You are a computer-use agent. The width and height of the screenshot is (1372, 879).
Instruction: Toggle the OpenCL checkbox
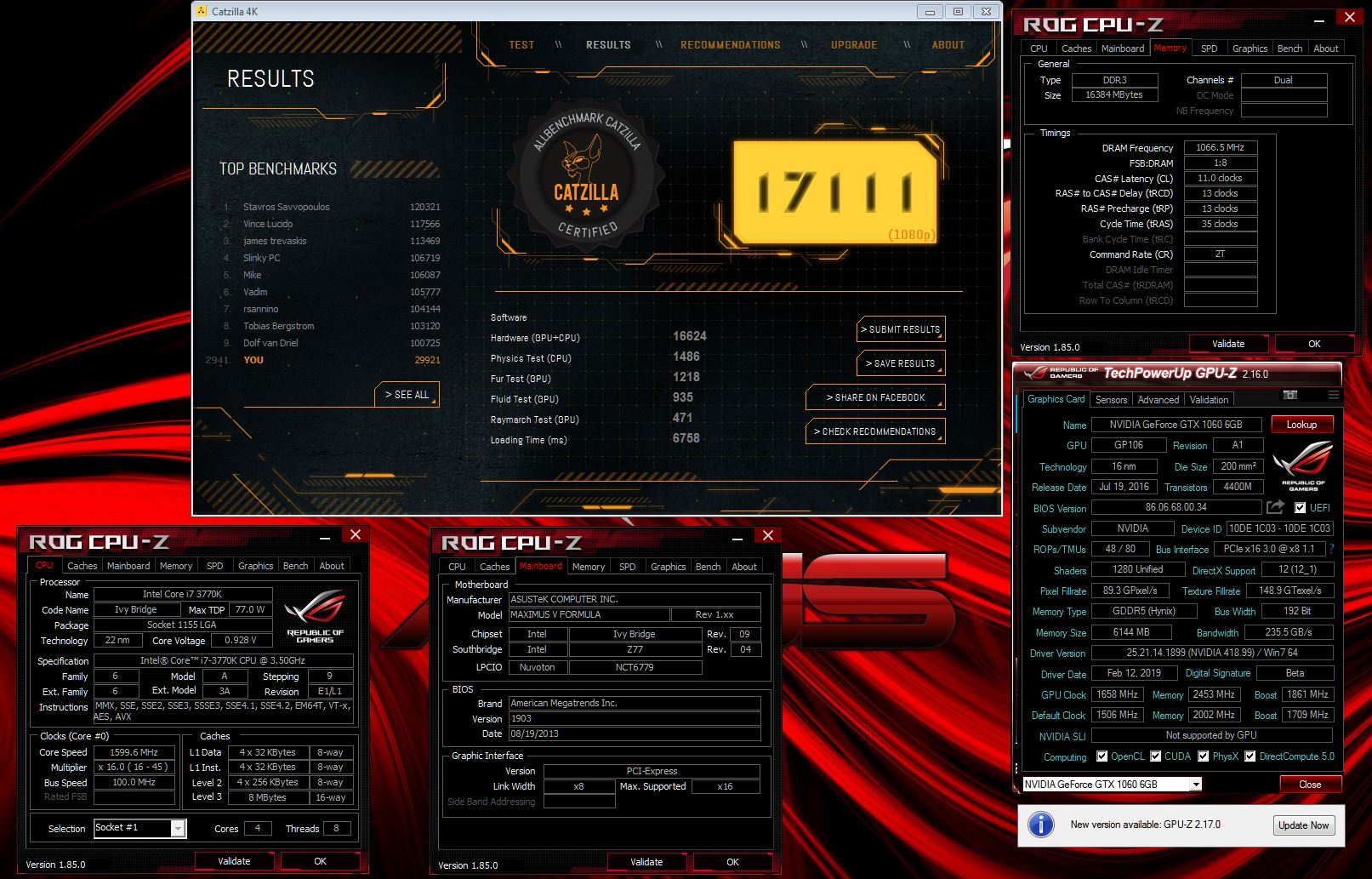pyautogui.click(x=1102, y=756)
